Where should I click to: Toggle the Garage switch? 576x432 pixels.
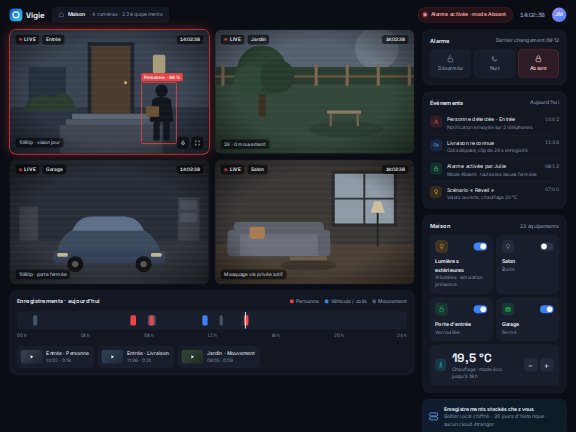click(x=546, y=309)
